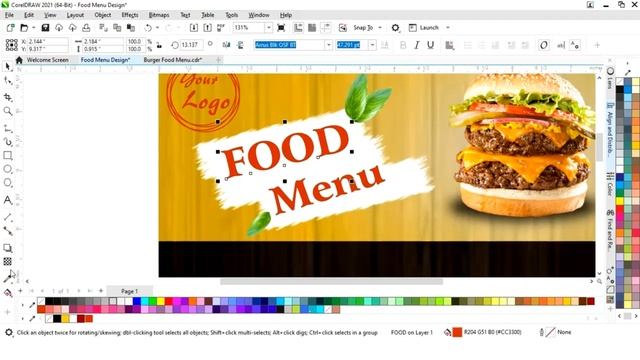Pick the yellow swatch in document palette
640x360 pixels.
pyautogui.click(x=65, y=318)
